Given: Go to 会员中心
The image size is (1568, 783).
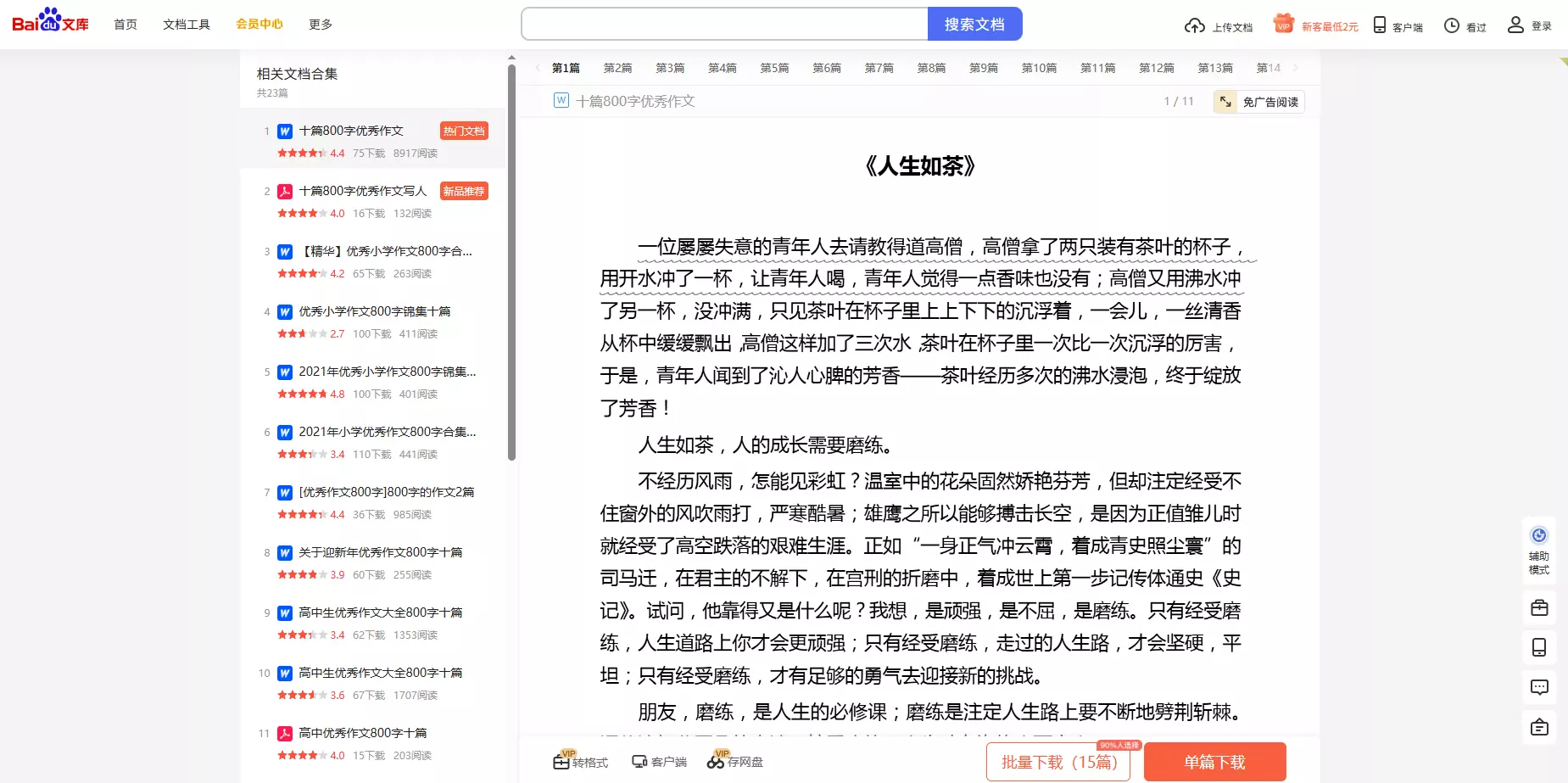Looking at the screenshot, I should tap(259, 24).
